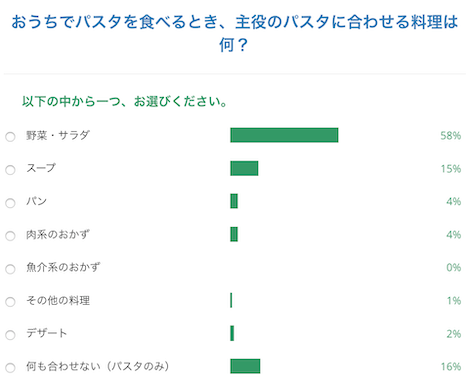This screenshot has height=385, width=470.
Task: Select the 野菜・サラダ radio button
Action: tap(10, 137)
